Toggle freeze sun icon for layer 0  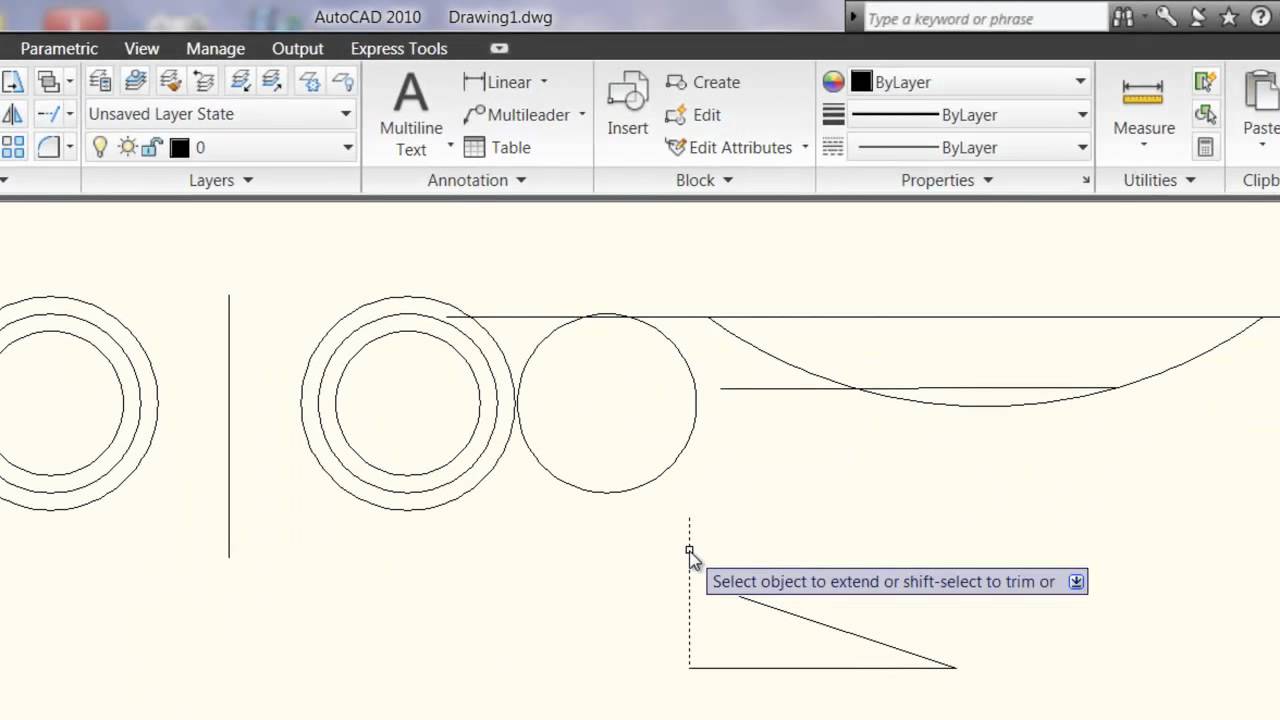[x=127, y=147]
